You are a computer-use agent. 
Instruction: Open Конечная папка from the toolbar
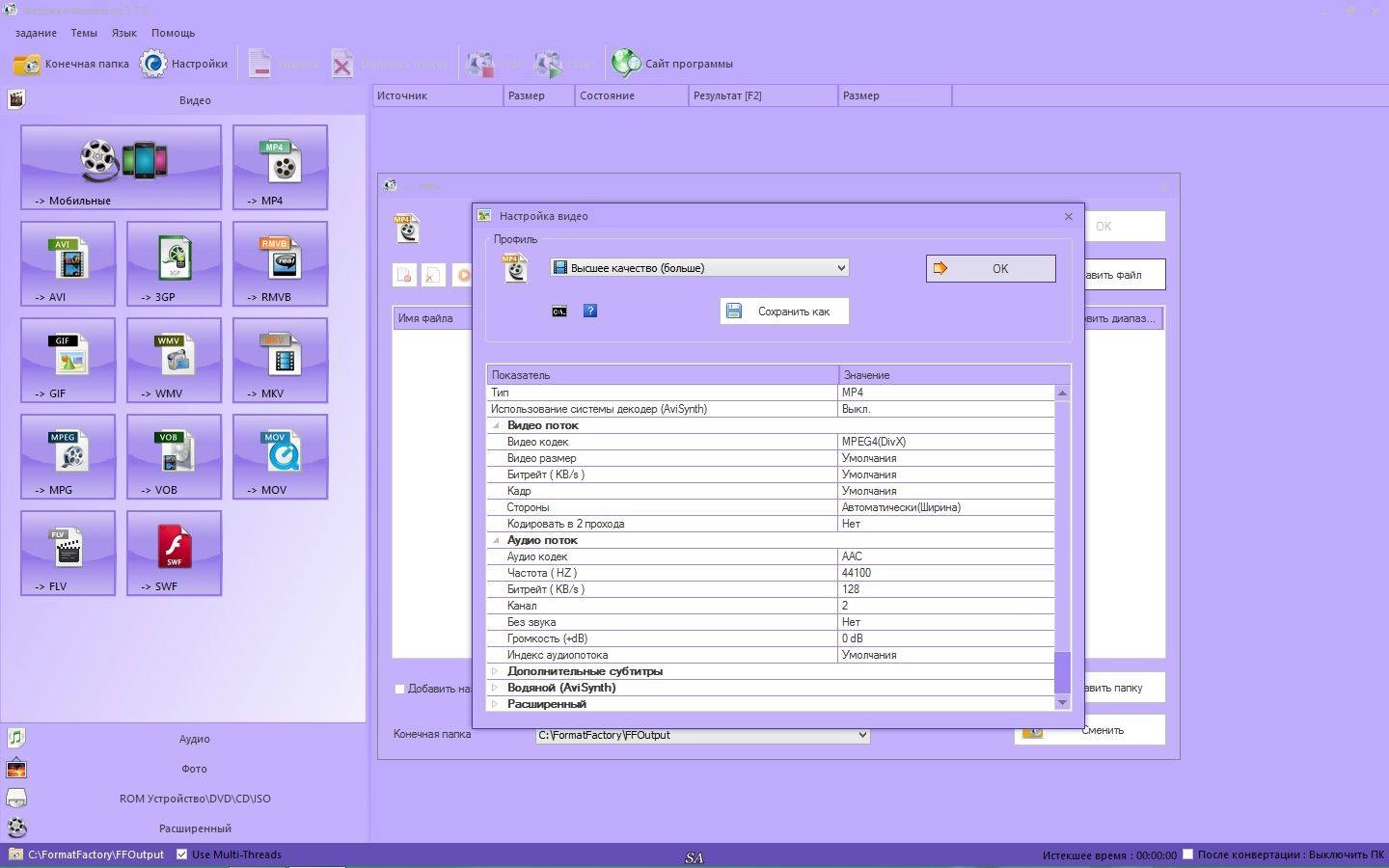point(71,64)
